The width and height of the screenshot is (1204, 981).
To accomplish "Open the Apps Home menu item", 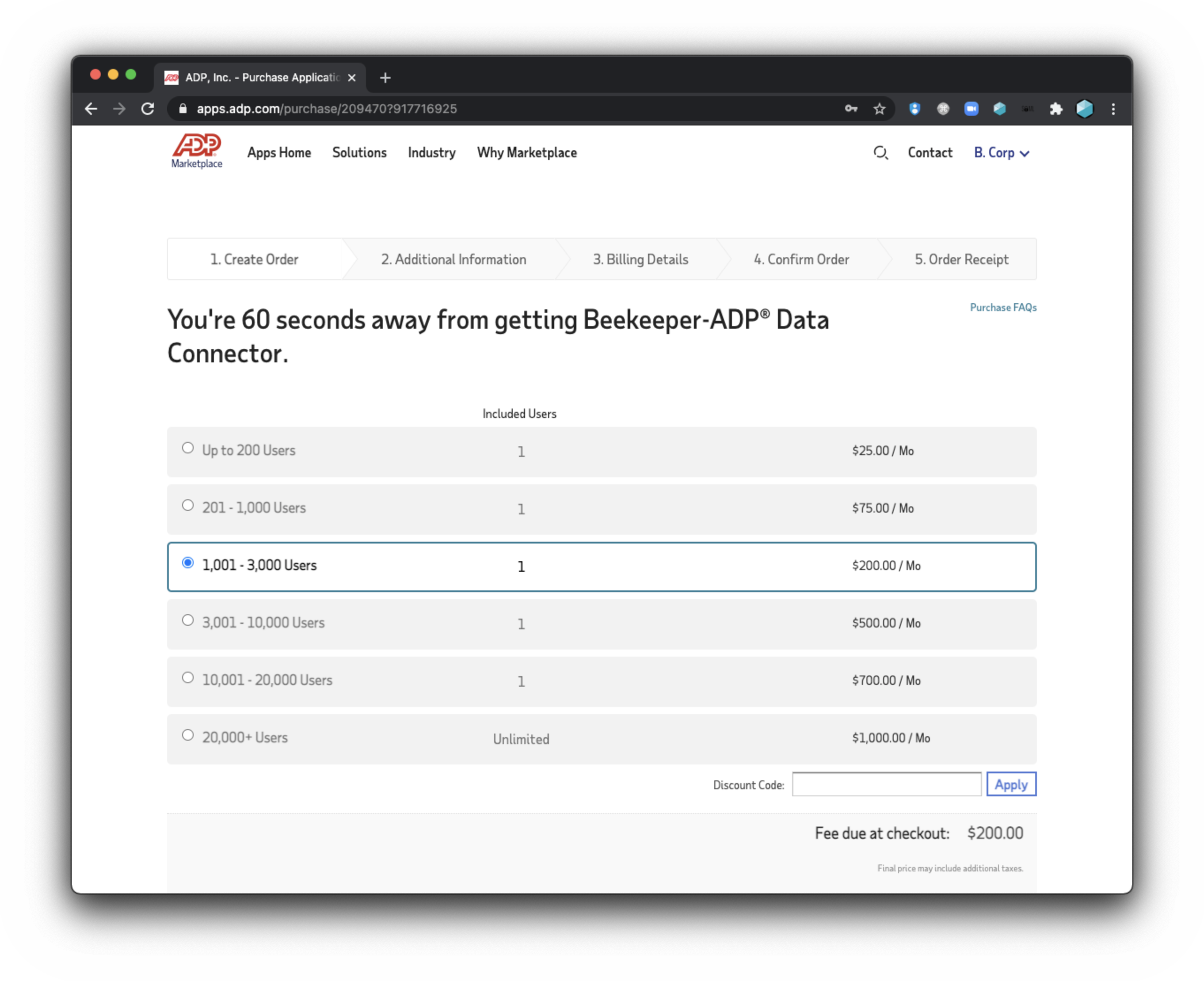I will pyautogui.click(x=278, y=152).
